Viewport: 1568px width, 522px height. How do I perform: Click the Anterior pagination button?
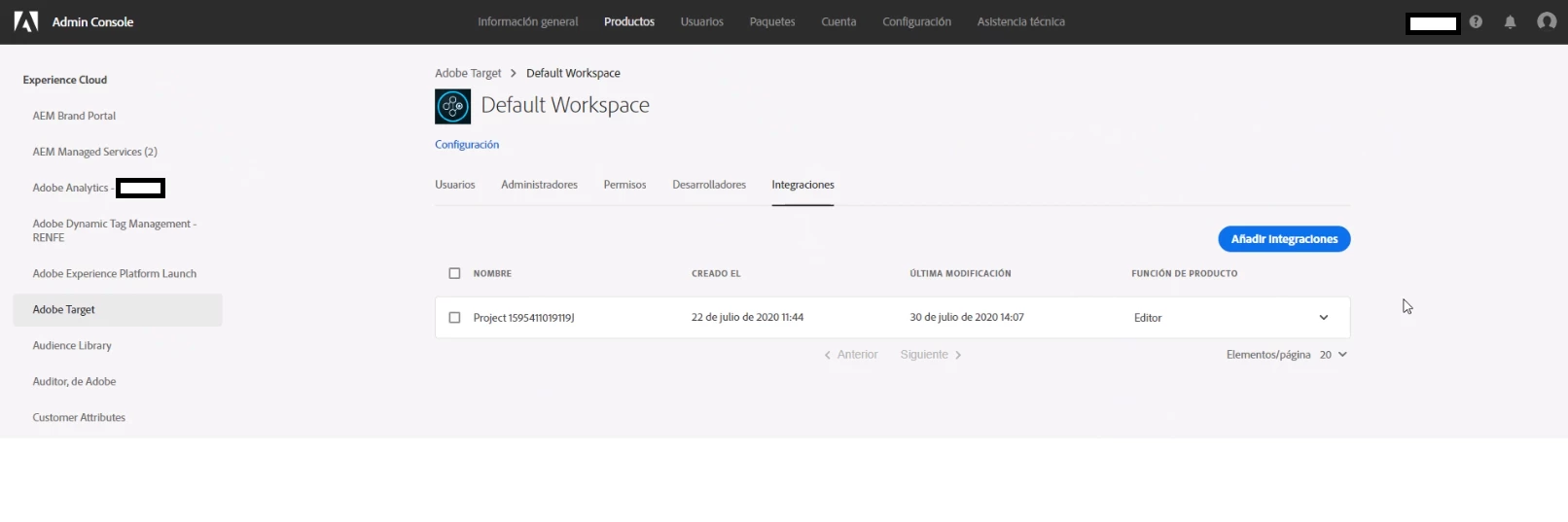pos(851,355)
